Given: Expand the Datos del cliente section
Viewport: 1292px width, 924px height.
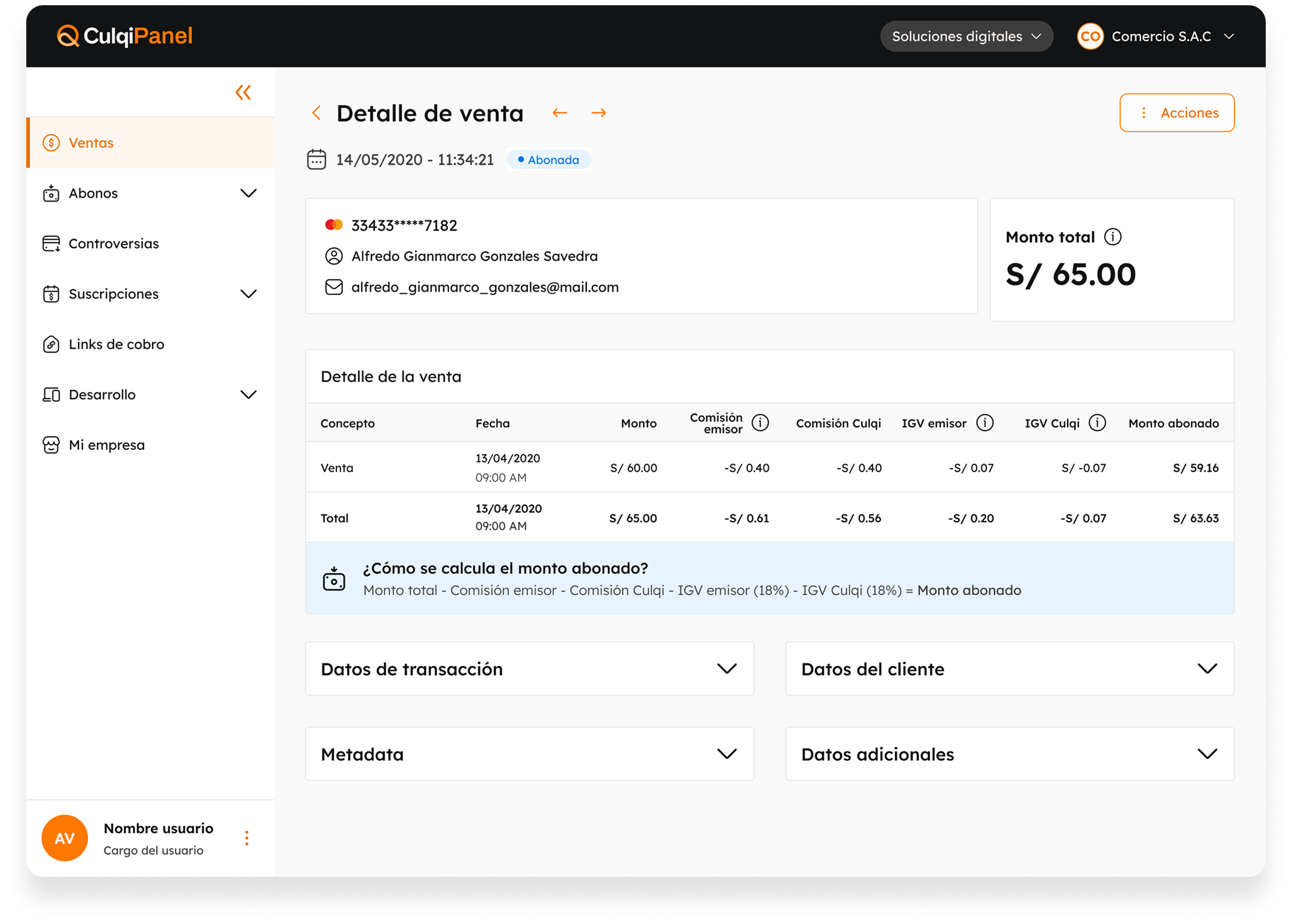Looking at the screenshot, I should (x=1206, y=668).
